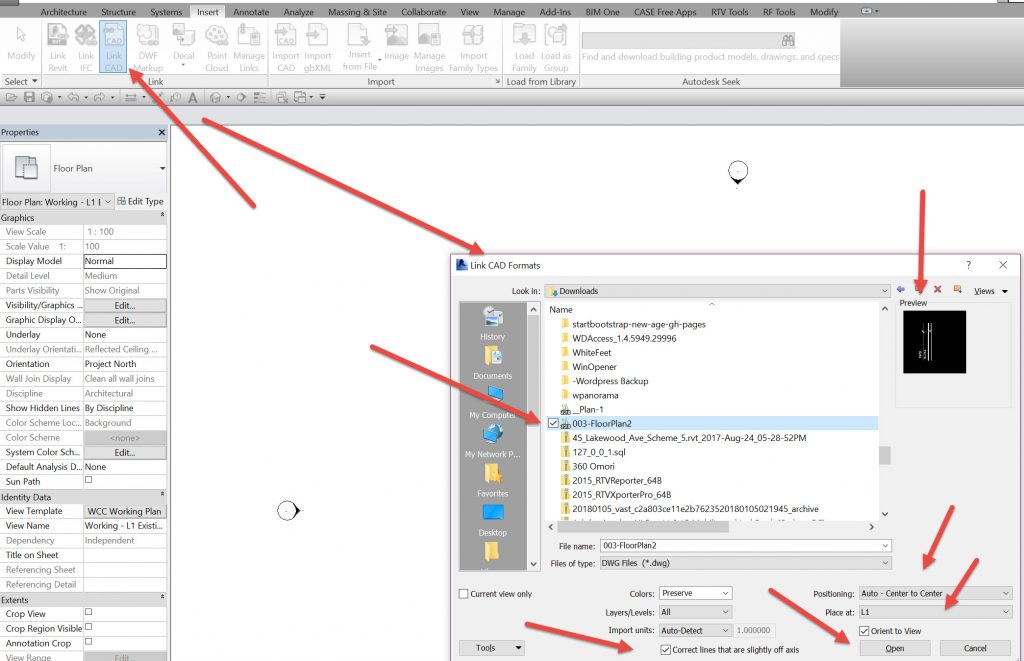Click the Load Family icon

tap(524, 46)
